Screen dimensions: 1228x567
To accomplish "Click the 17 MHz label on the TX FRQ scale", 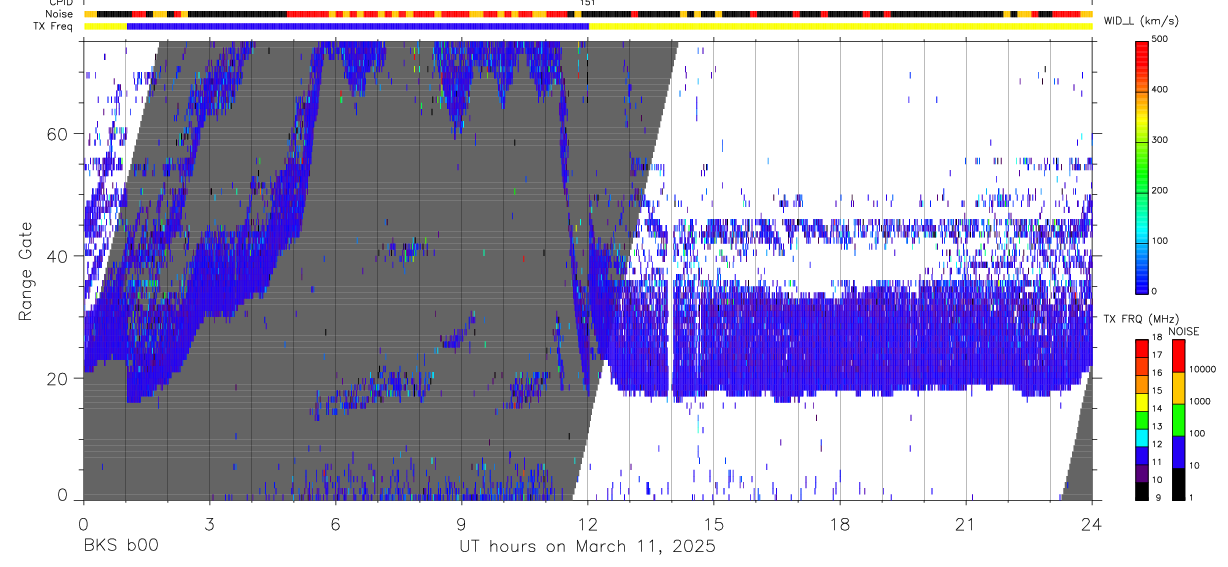I will pyautogui.click(x=1157, y=356).
